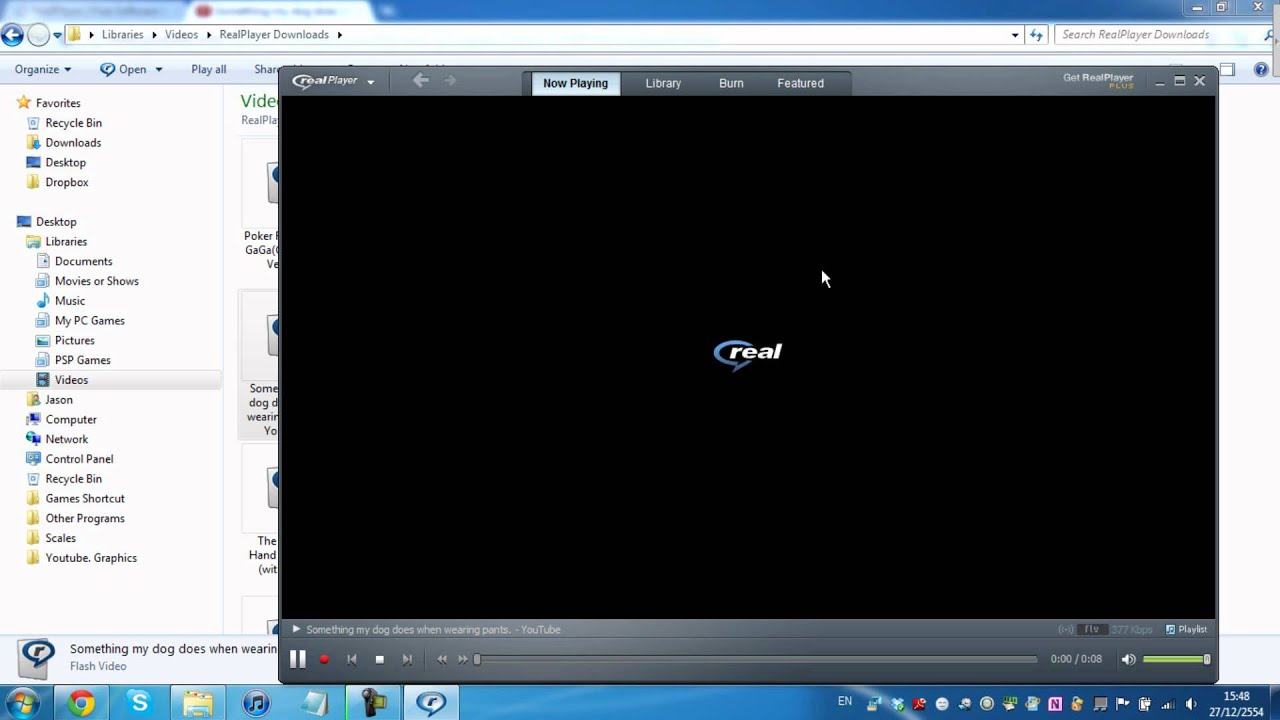
Task: Open the Pictures library
Action: [x=75, y=340]
